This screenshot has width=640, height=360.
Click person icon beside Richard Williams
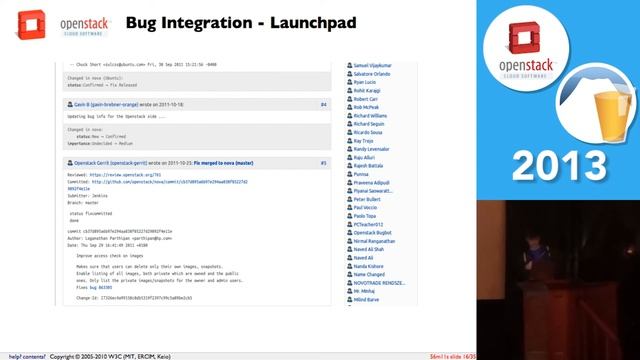pos(350,116)
